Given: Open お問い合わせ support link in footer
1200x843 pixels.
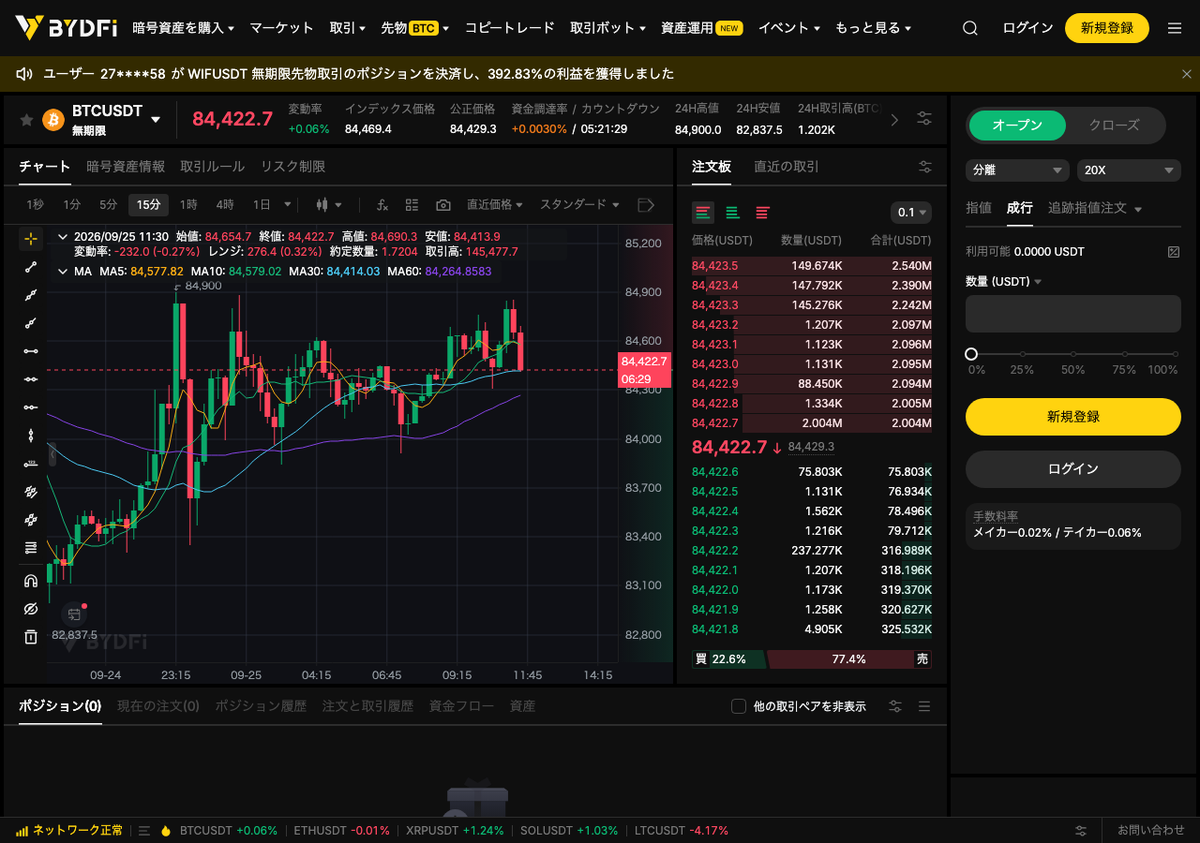Looking at the screenshot, I should [x=1151, y=830].
